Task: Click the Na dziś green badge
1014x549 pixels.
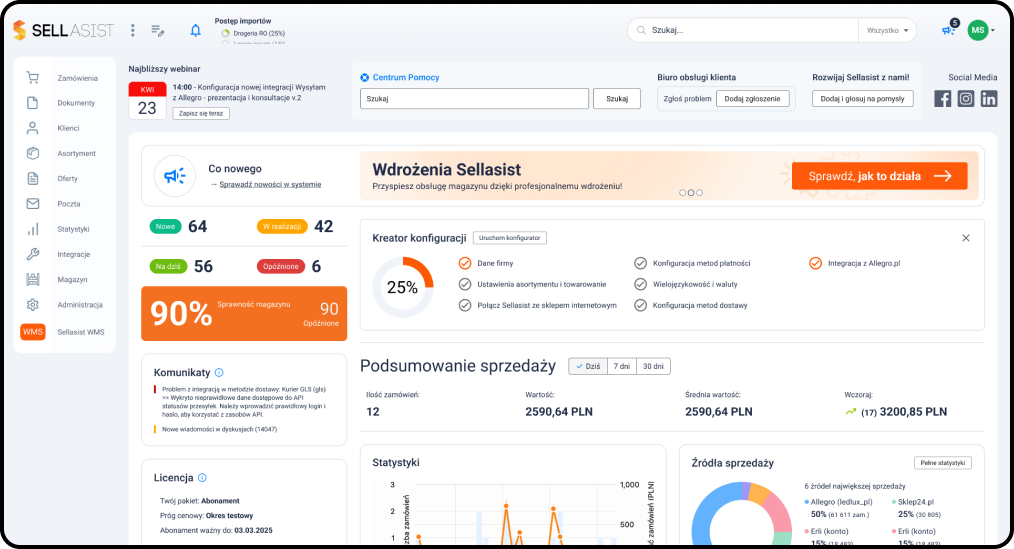Action: pos(168,266)
